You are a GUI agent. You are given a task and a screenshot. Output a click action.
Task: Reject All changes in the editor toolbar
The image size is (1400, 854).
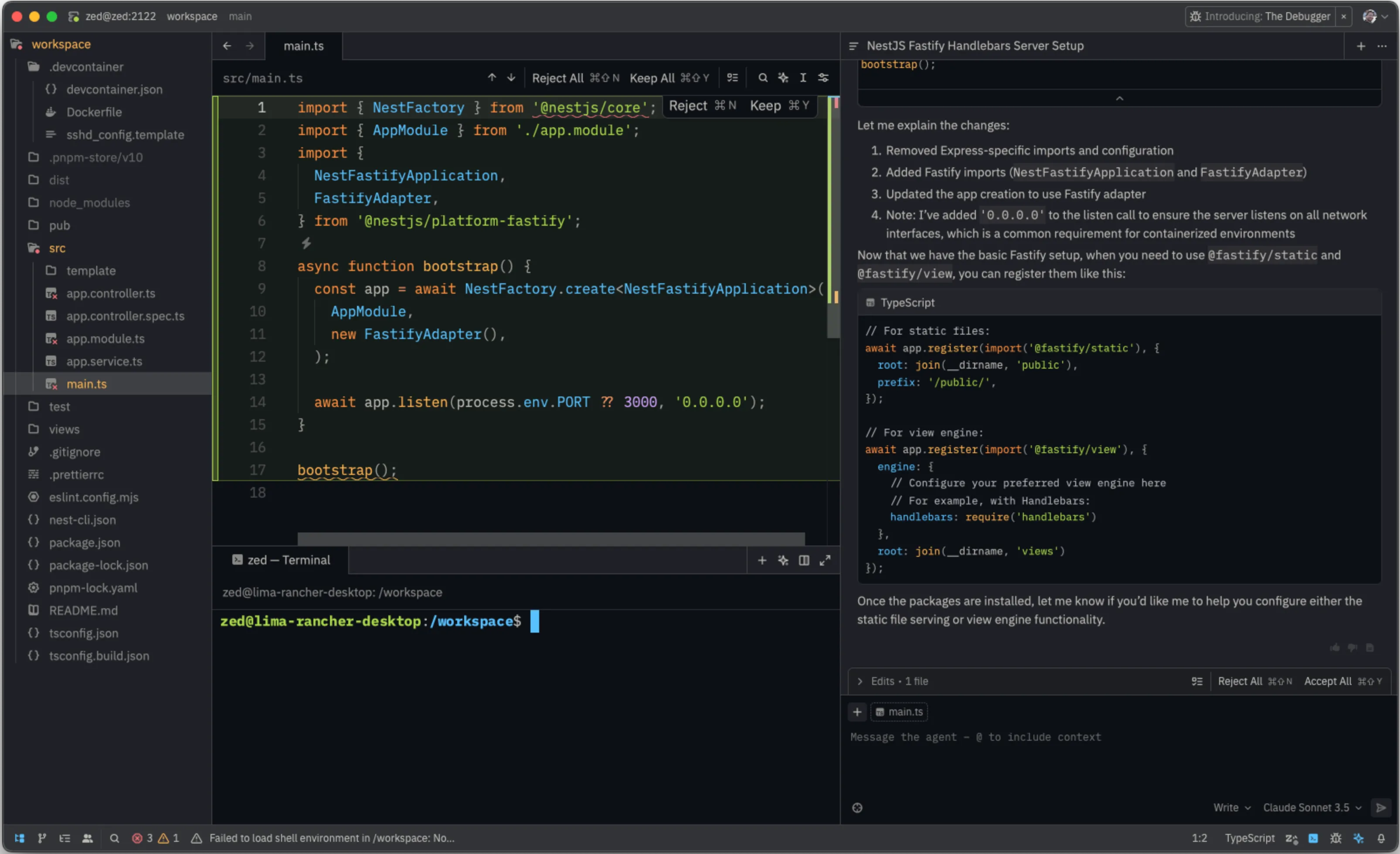tap(557, 78)
